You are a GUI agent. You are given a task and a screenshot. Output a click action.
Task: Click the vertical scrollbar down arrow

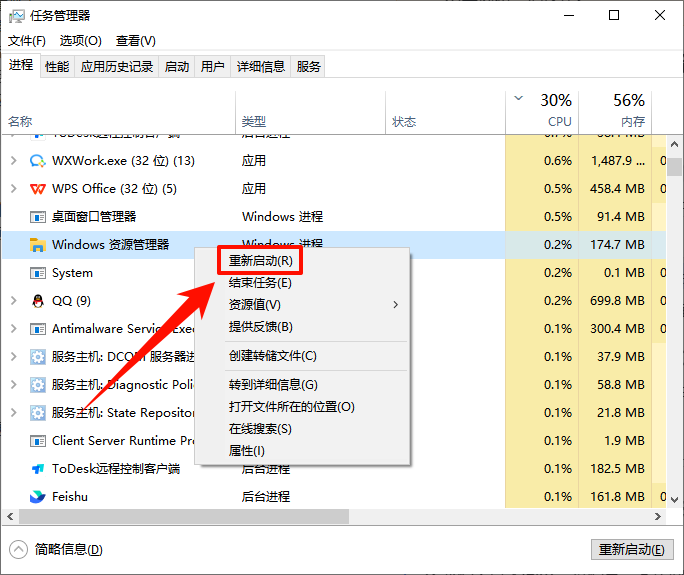(x=674, y=500)
